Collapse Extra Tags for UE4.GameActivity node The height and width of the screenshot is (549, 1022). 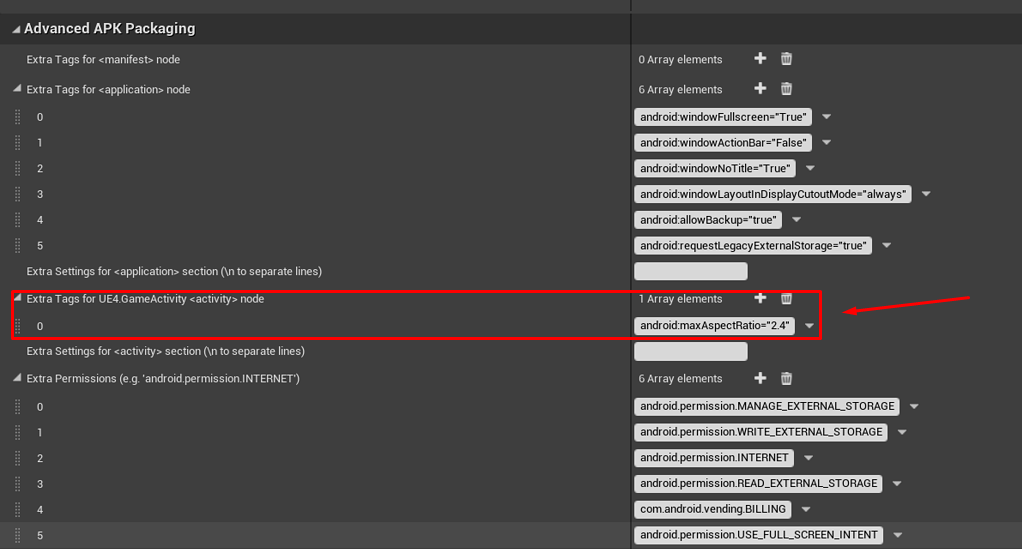coord(18,298)
